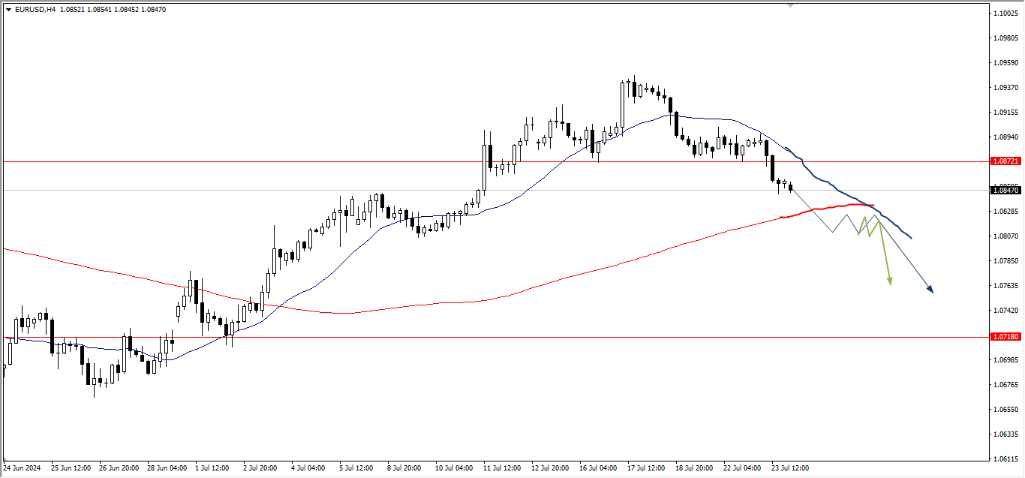Click the 11 Jul 12:00 time label
Viewport: 1025px width, 478px height.
click(x=500, y=467)
